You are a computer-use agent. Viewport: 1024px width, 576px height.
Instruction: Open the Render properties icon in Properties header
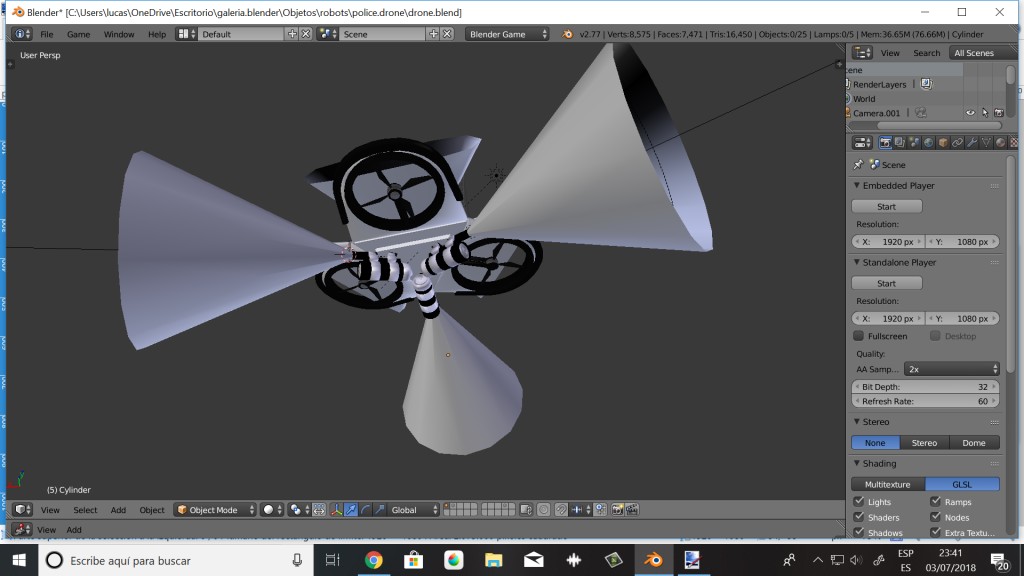click(x=886, y=142)
